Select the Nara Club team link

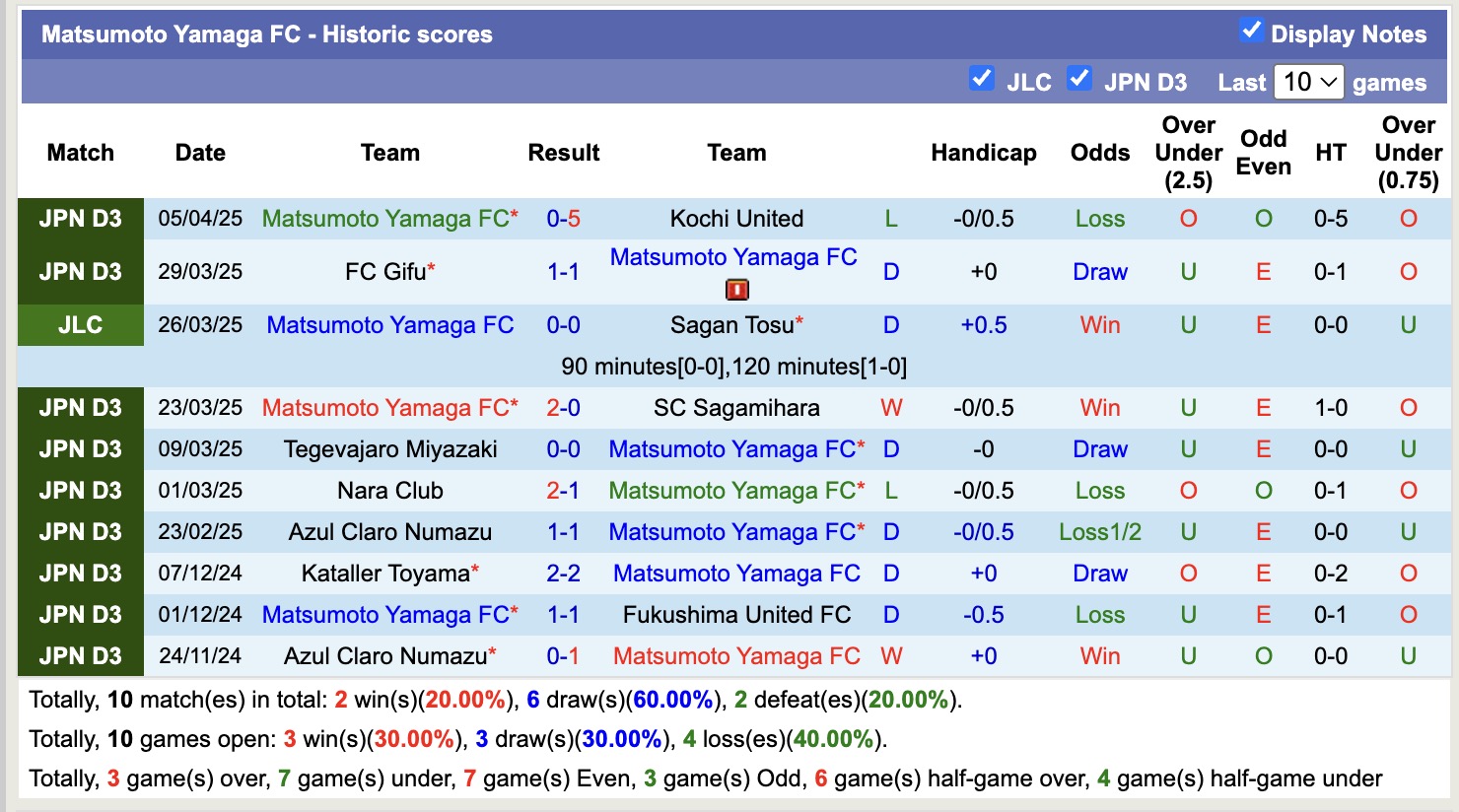pos(390,491)
